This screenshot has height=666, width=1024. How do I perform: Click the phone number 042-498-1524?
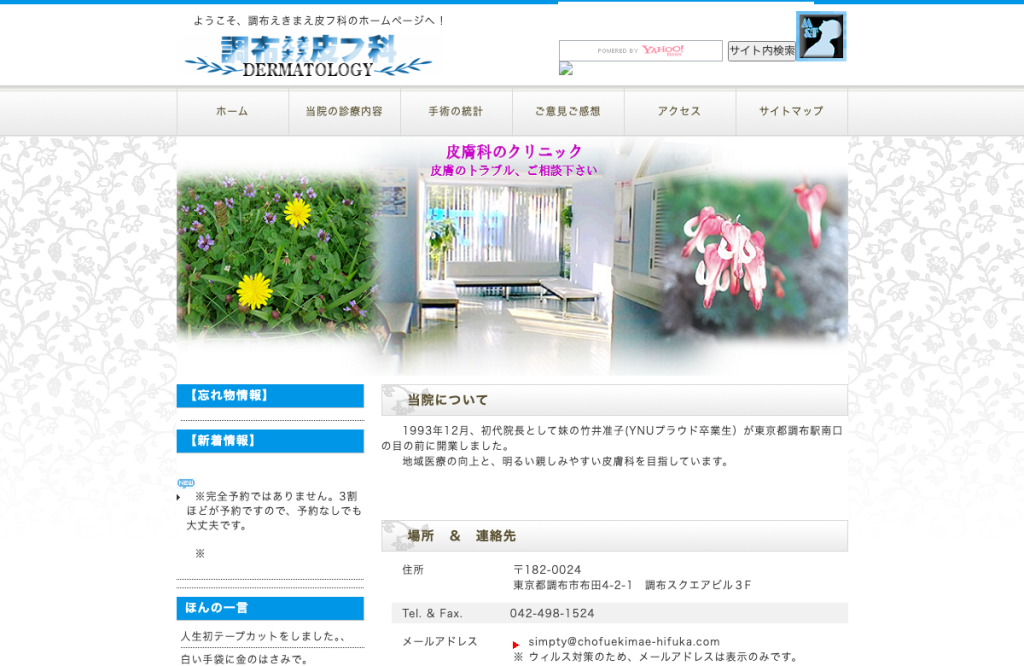(x=552, y=614)
